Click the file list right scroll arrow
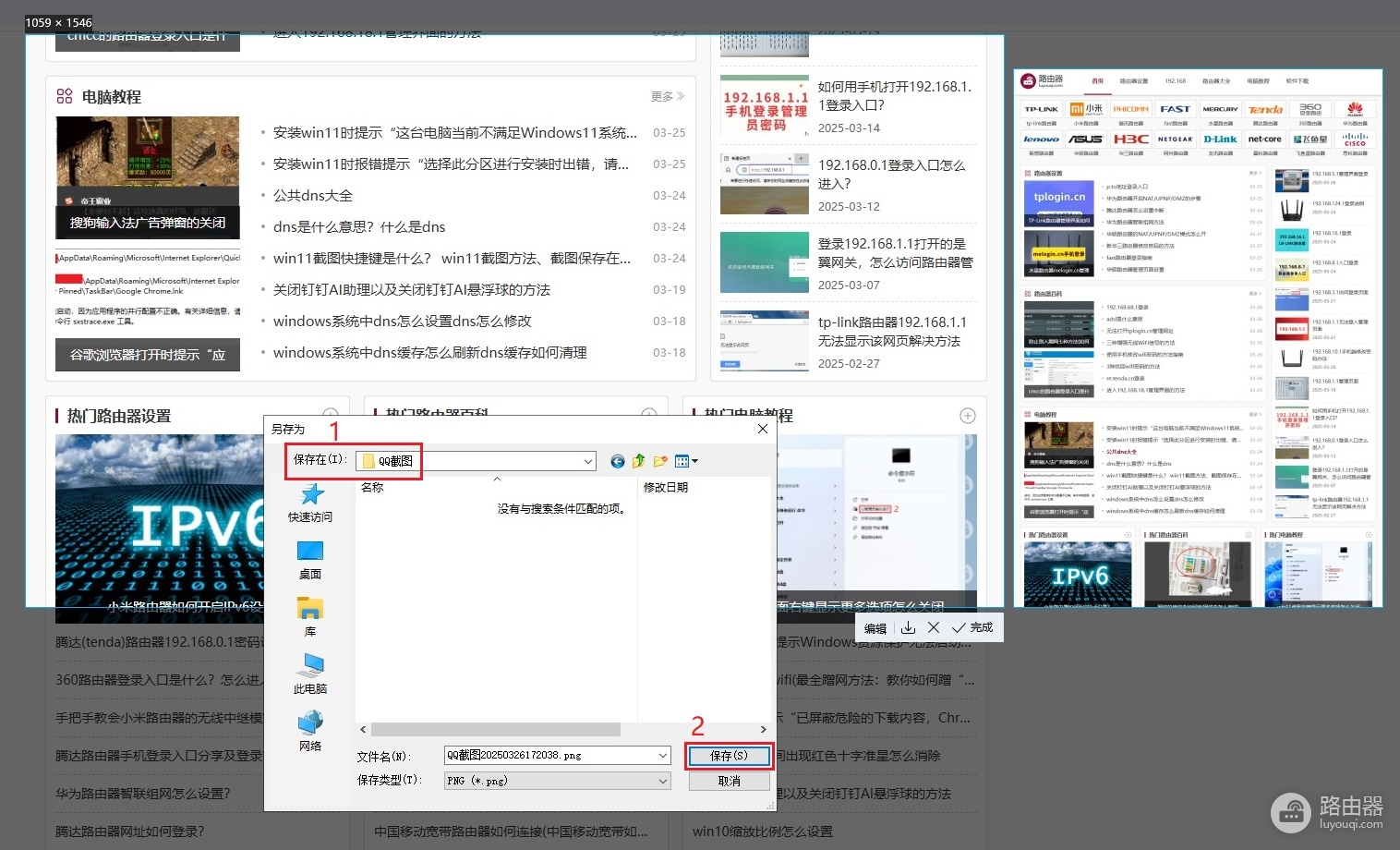 point(763,730)
